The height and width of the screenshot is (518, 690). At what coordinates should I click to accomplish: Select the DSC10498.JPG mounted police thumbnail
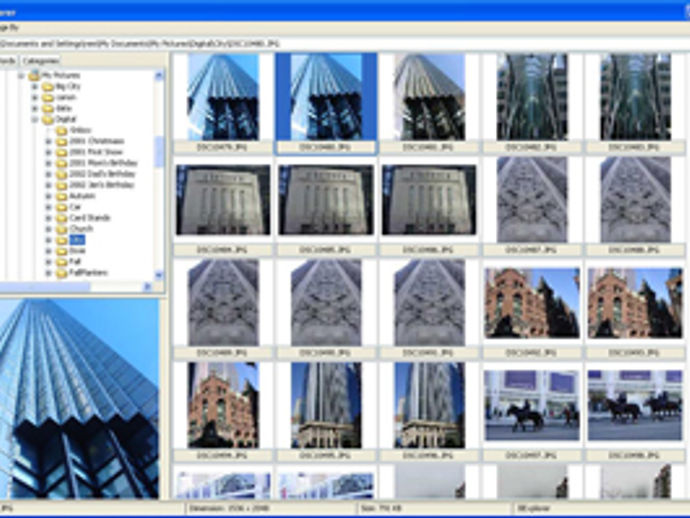tap(635, 405)
